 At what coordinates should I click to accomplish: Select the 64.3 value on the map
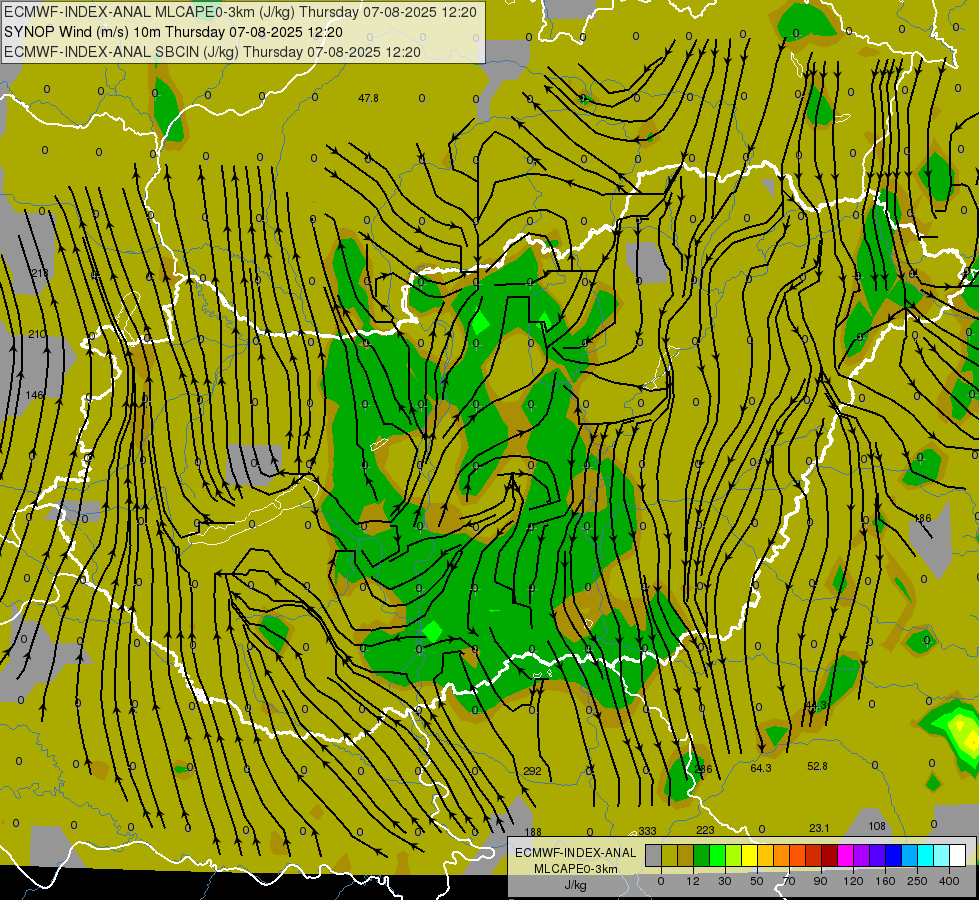pyautogui.click(x=760, y=768)
